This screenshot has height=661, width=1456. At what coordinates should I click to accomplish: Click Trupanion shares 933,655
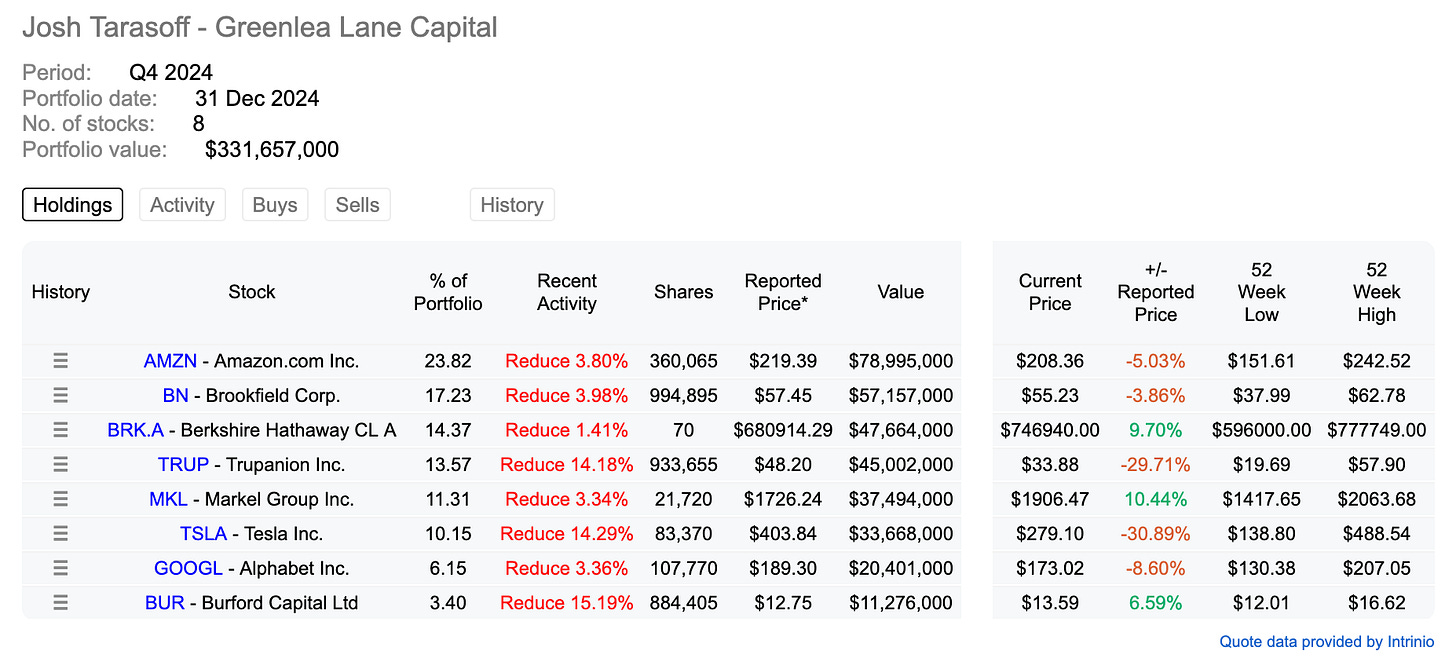click(684, 464)
